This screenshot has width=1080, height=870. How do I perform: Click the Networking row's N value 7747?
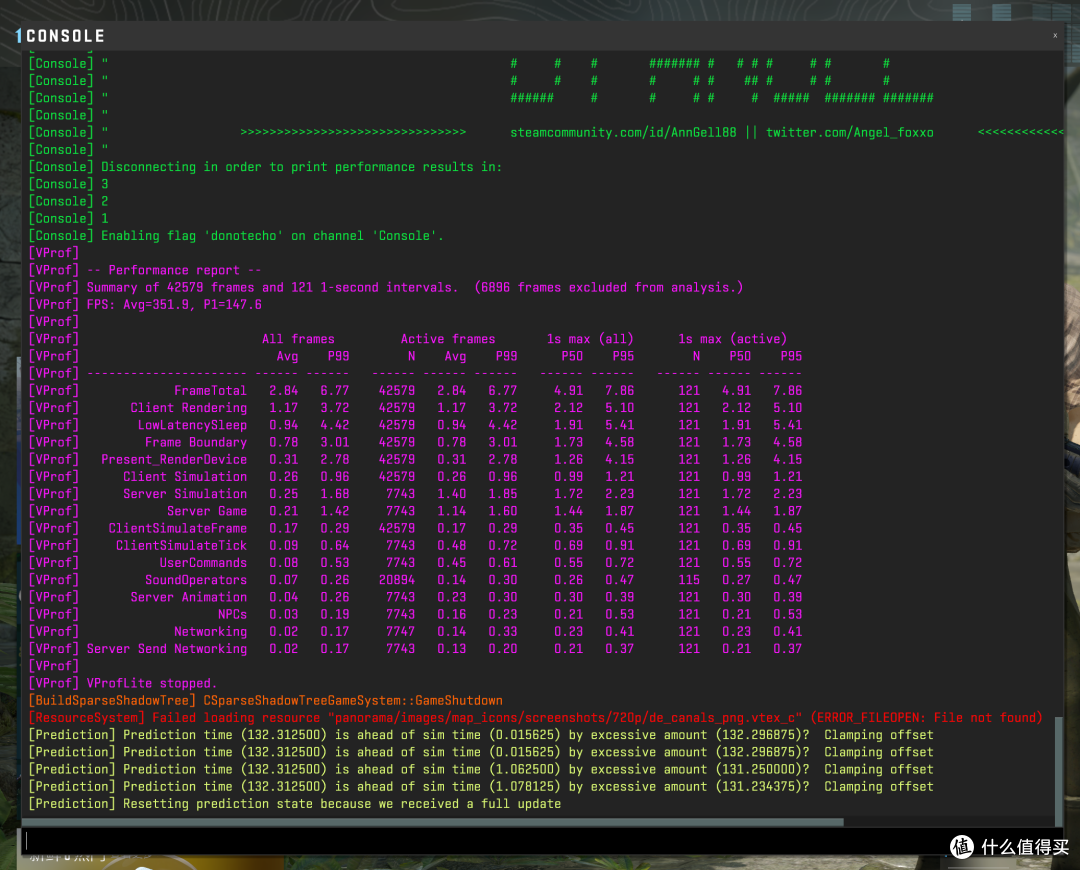(x=400, y=632)
